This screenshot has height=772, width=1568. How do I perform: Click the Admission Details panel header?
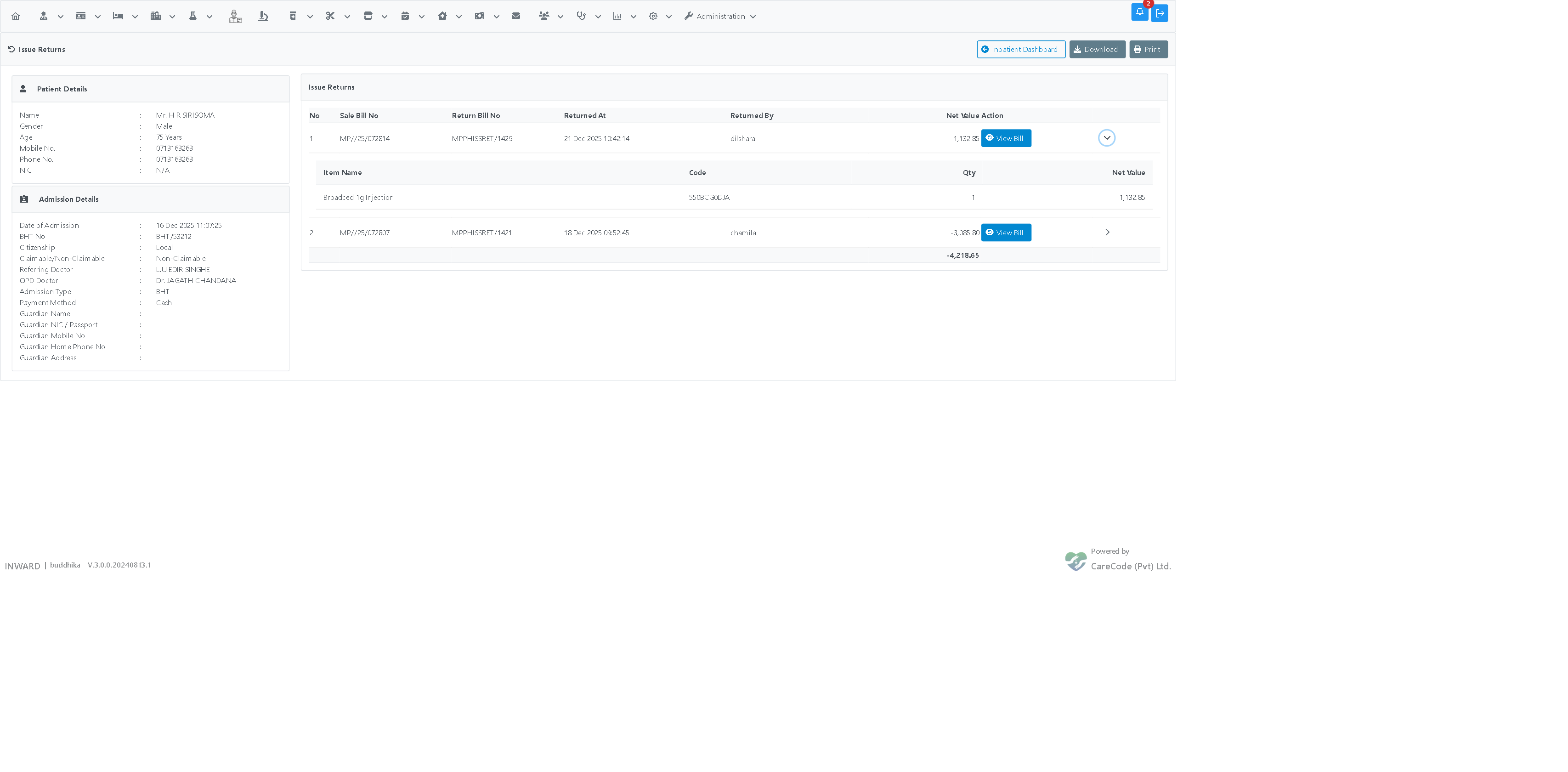pyautogui.click(x=150, y=199)
